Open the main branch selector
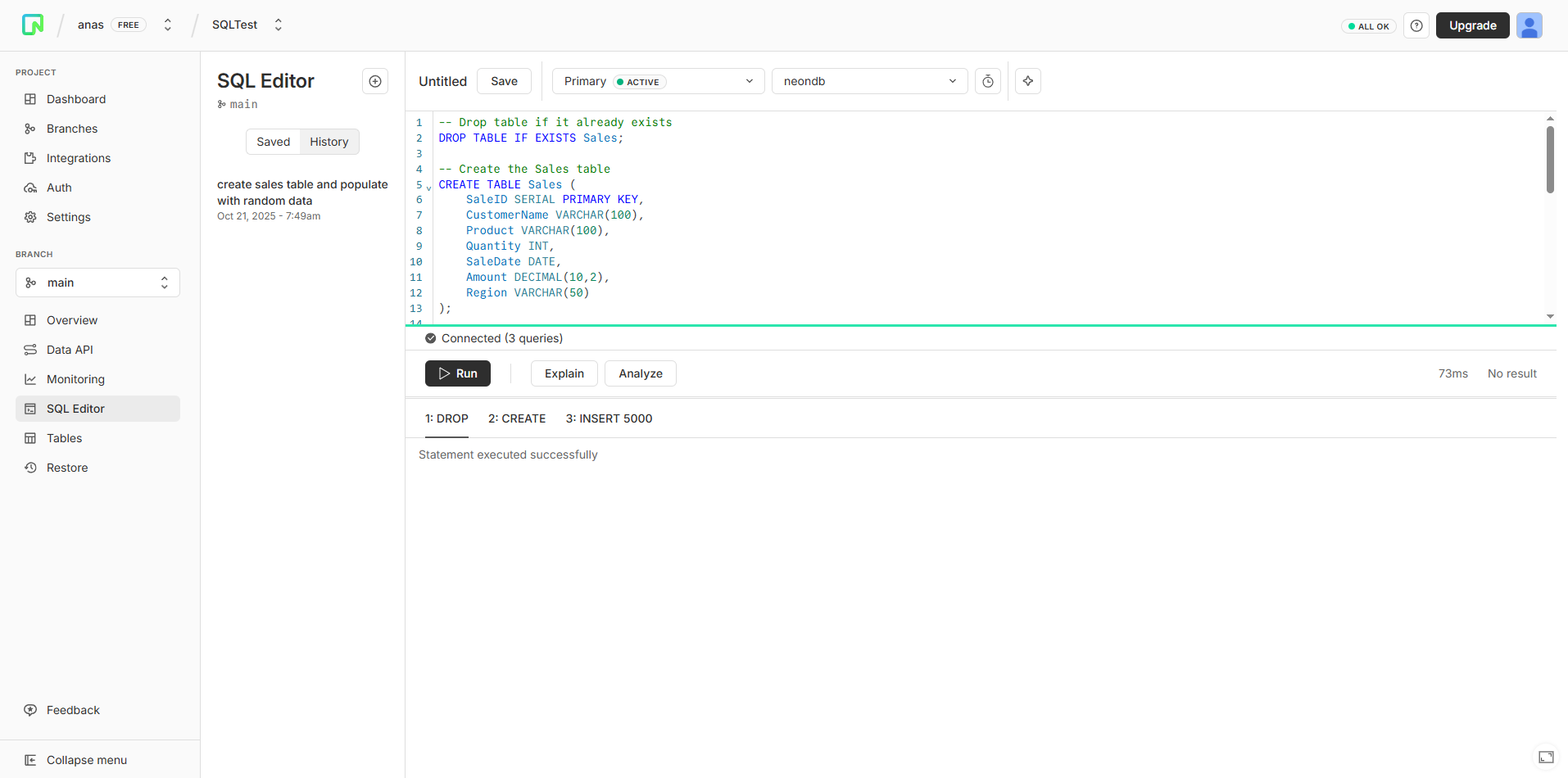 [x=97, y=283]
